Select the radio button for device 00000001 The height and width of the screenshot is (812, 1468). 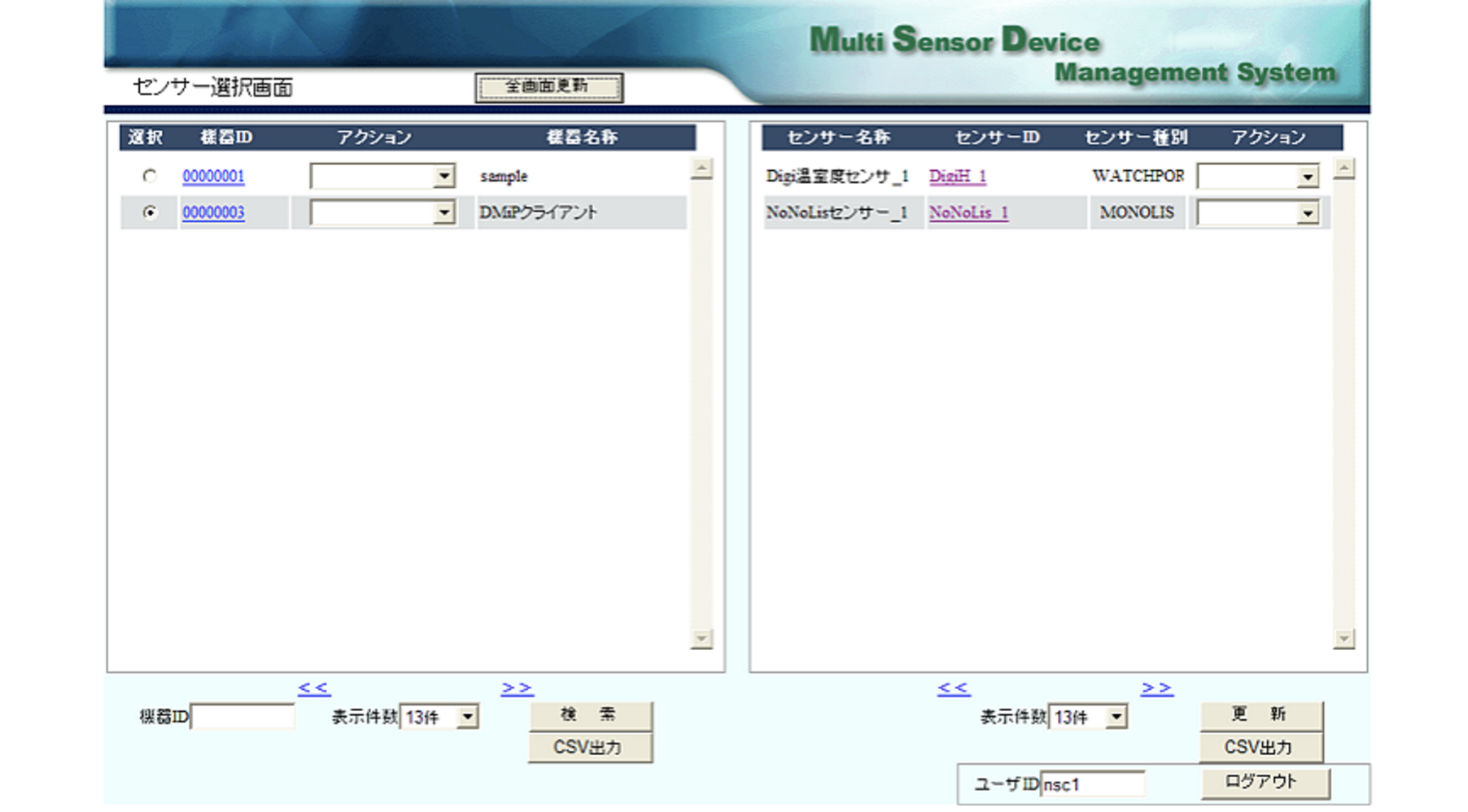click(149, 176)
